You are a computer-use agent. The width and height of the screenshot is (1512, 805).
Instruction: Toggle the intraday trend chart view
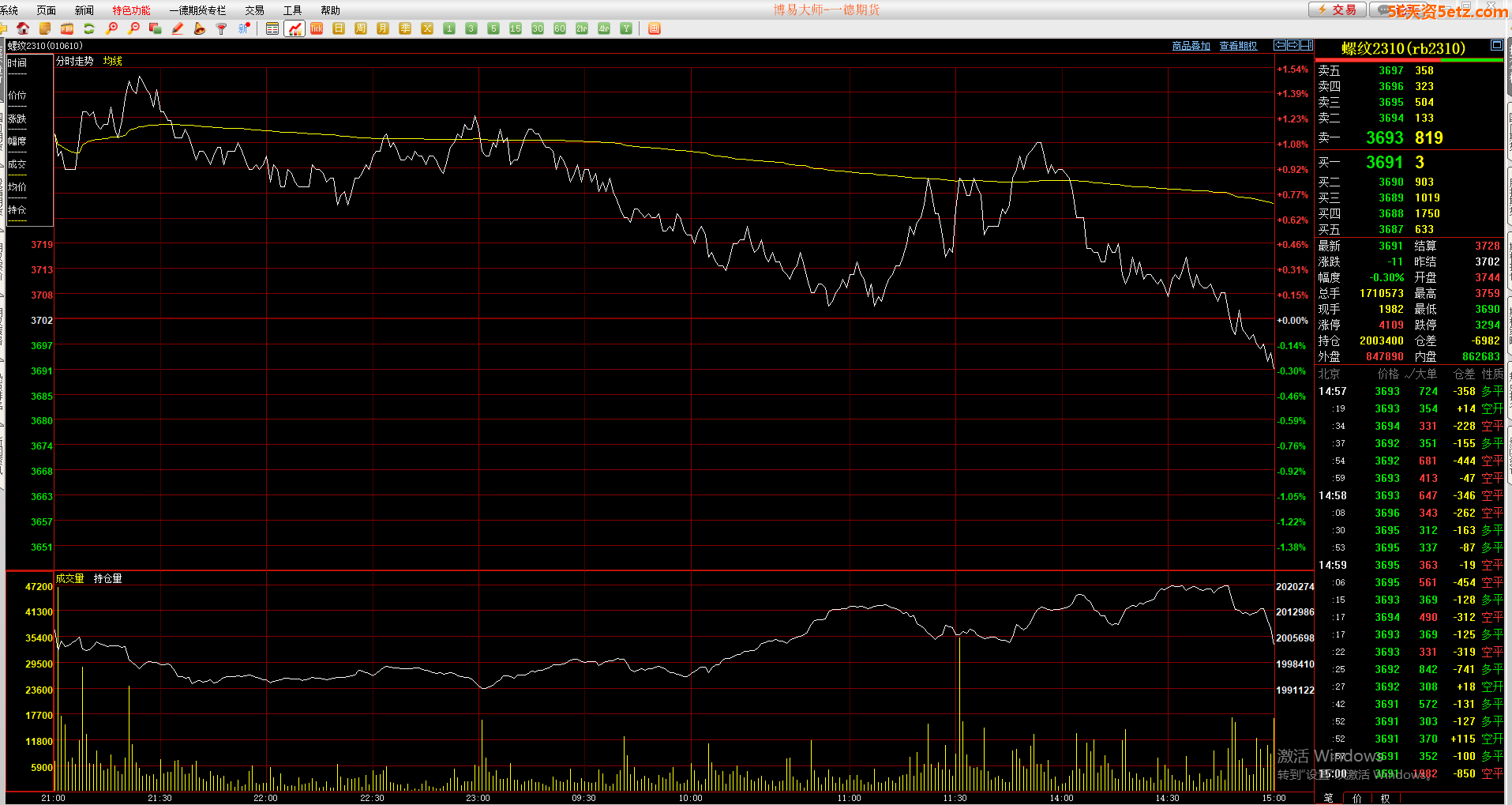pos(295,28)
